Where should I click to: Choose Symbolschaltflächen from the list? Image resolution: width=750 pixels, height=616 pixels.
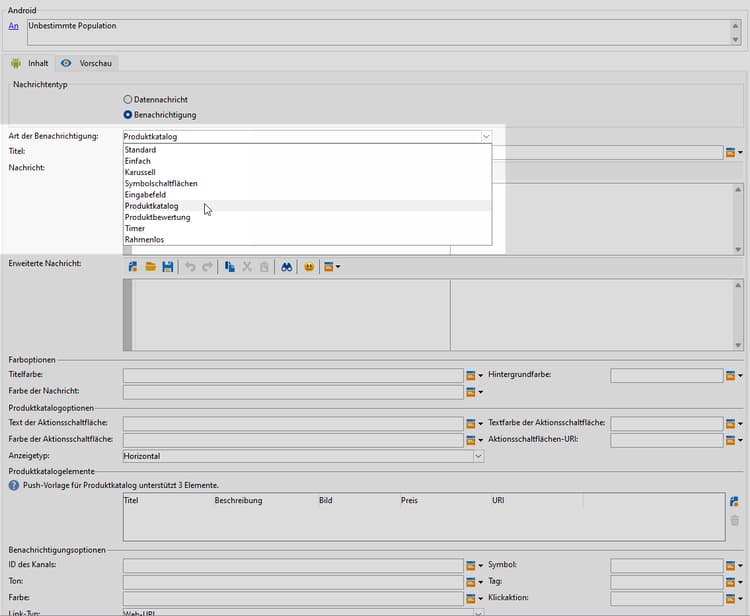308,184
